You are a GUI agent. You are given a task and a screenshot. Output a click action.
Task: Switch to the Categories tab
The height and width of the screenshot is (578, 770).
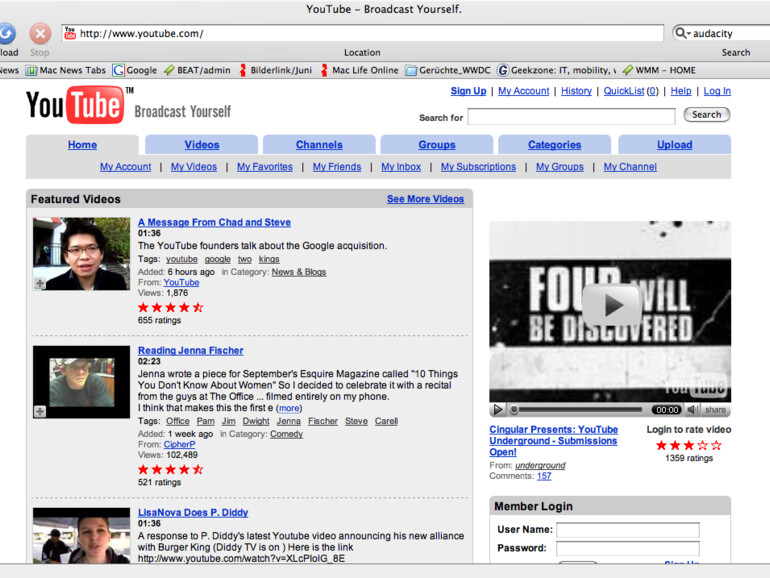[554, 145]
